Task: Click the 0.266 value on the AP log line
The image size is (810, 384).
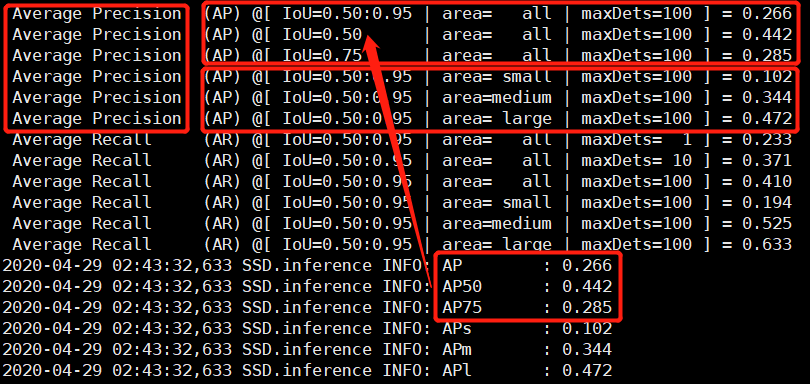Action: [587, 266]
